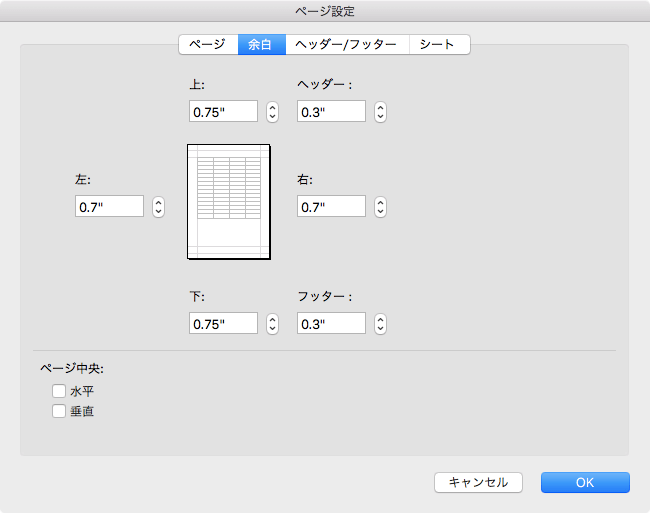
Task: Click the page margin preview thumbnail
Action: point(229,201)
